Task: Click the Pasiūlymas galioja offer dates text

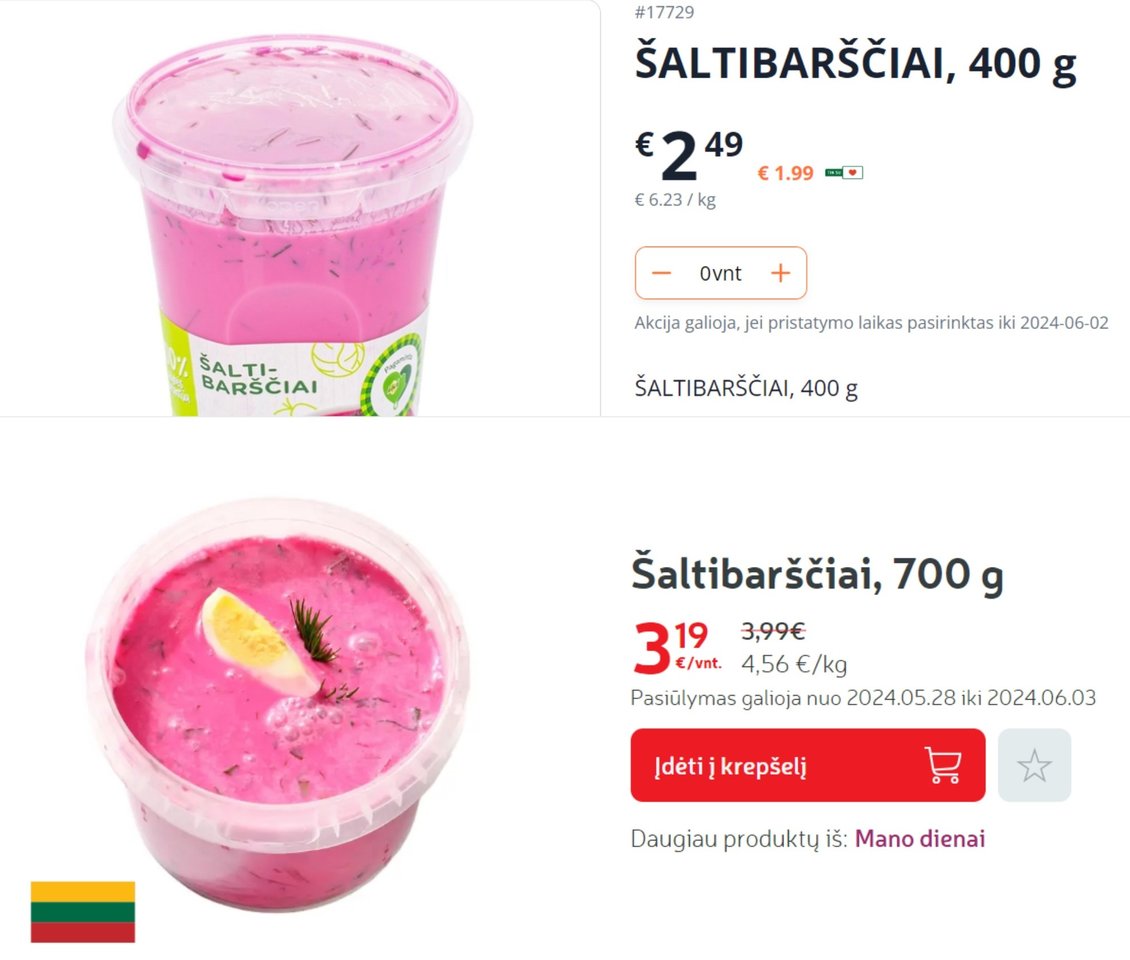Action: tap(863, 698)
